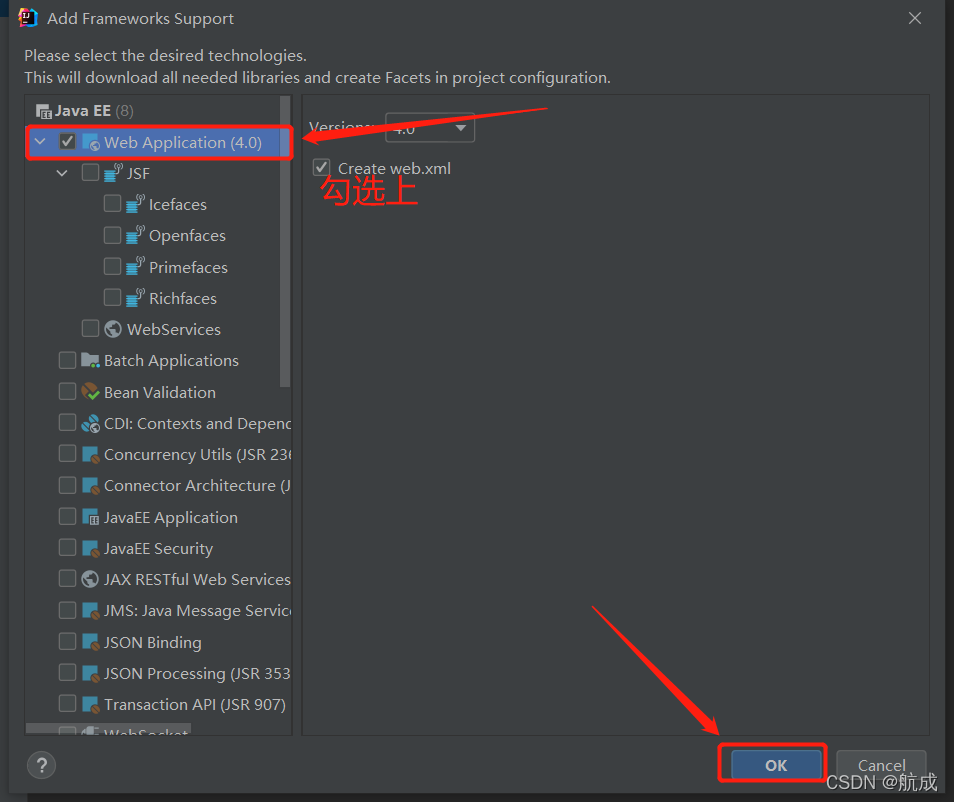Select the Batch Applications row label
The height and width of the screenshot is (802, 954).
coord(171,361)
